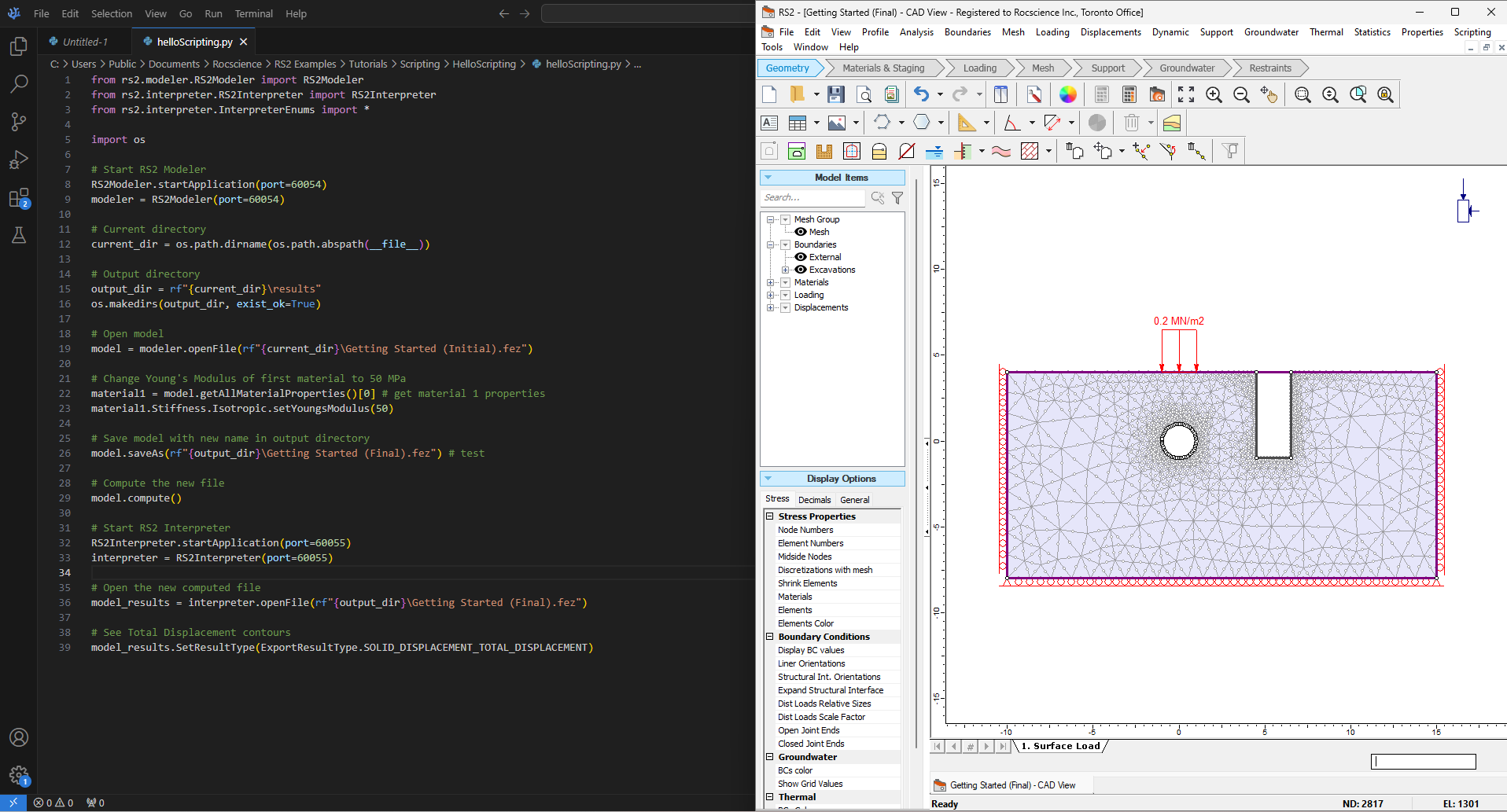Switch to the Decimals display tab
This screenshot has width=1507, height=812.
(814, 500)
